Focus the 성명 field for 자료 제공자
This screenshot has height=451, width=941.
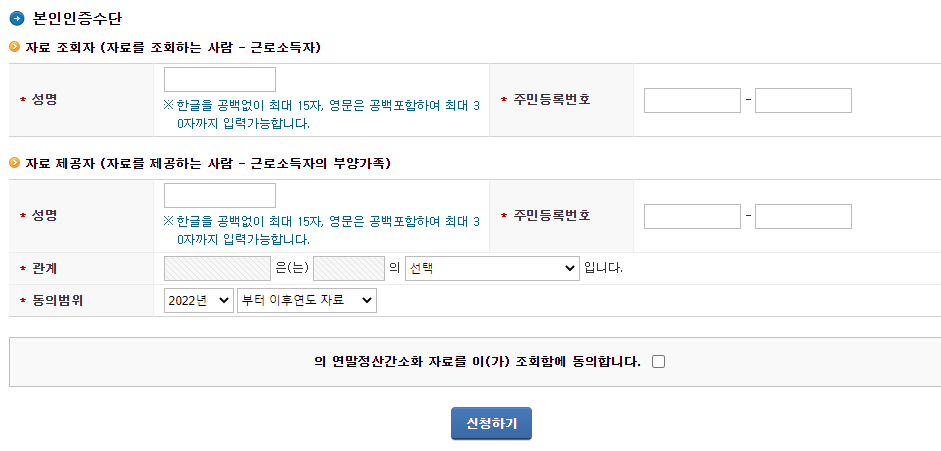220,196
